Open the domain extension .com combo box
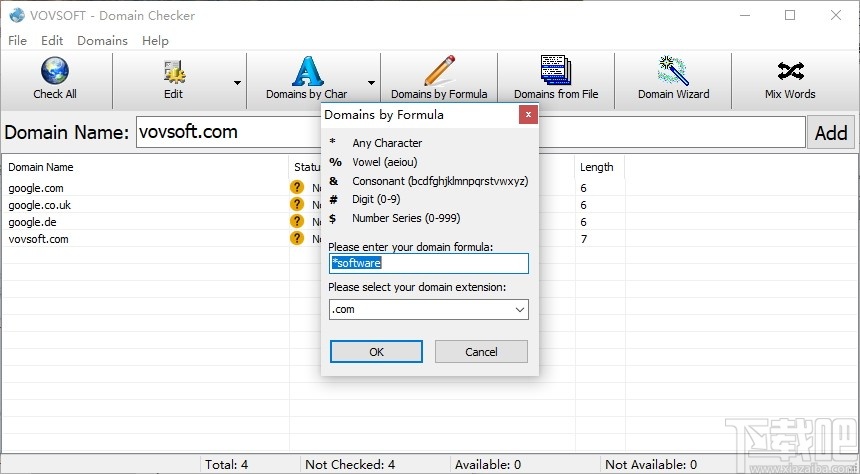Screen dimensions: 860x474 [x=429, y=309]
